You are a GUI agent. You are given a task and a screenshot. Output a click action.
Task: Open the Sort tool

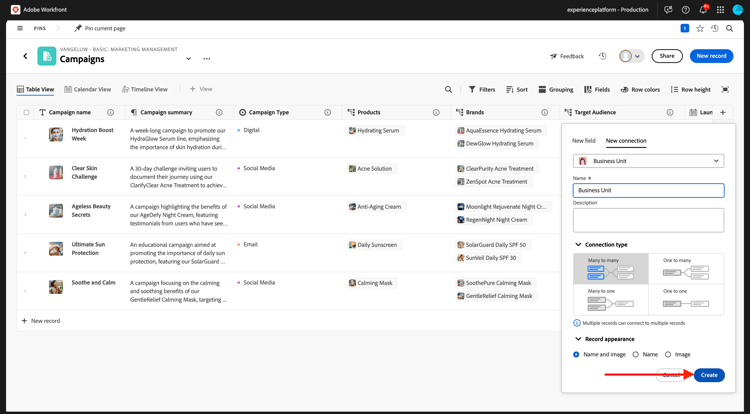click(517, 89)
